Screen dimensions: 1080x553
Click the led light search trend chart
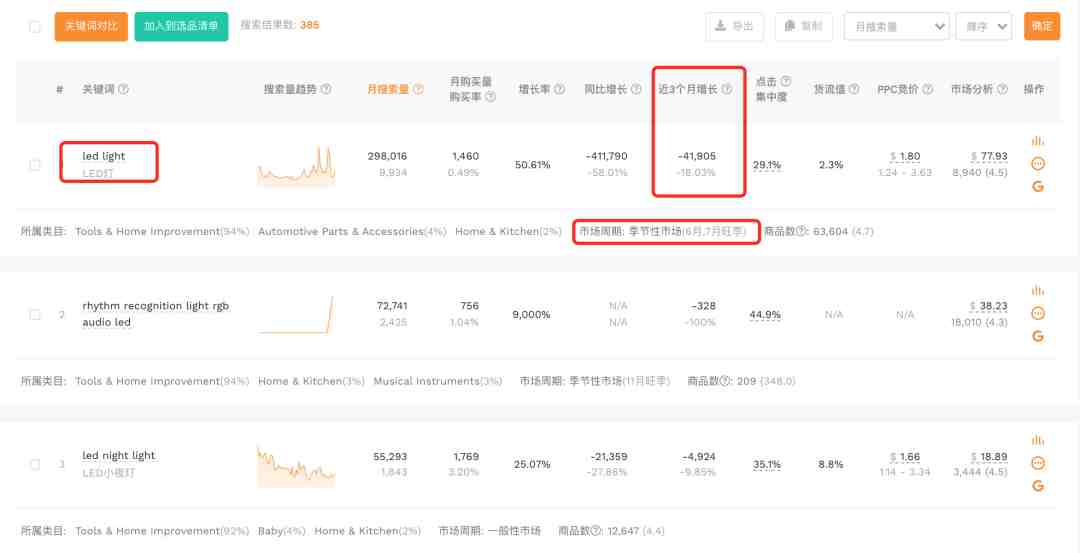(296, 165)
